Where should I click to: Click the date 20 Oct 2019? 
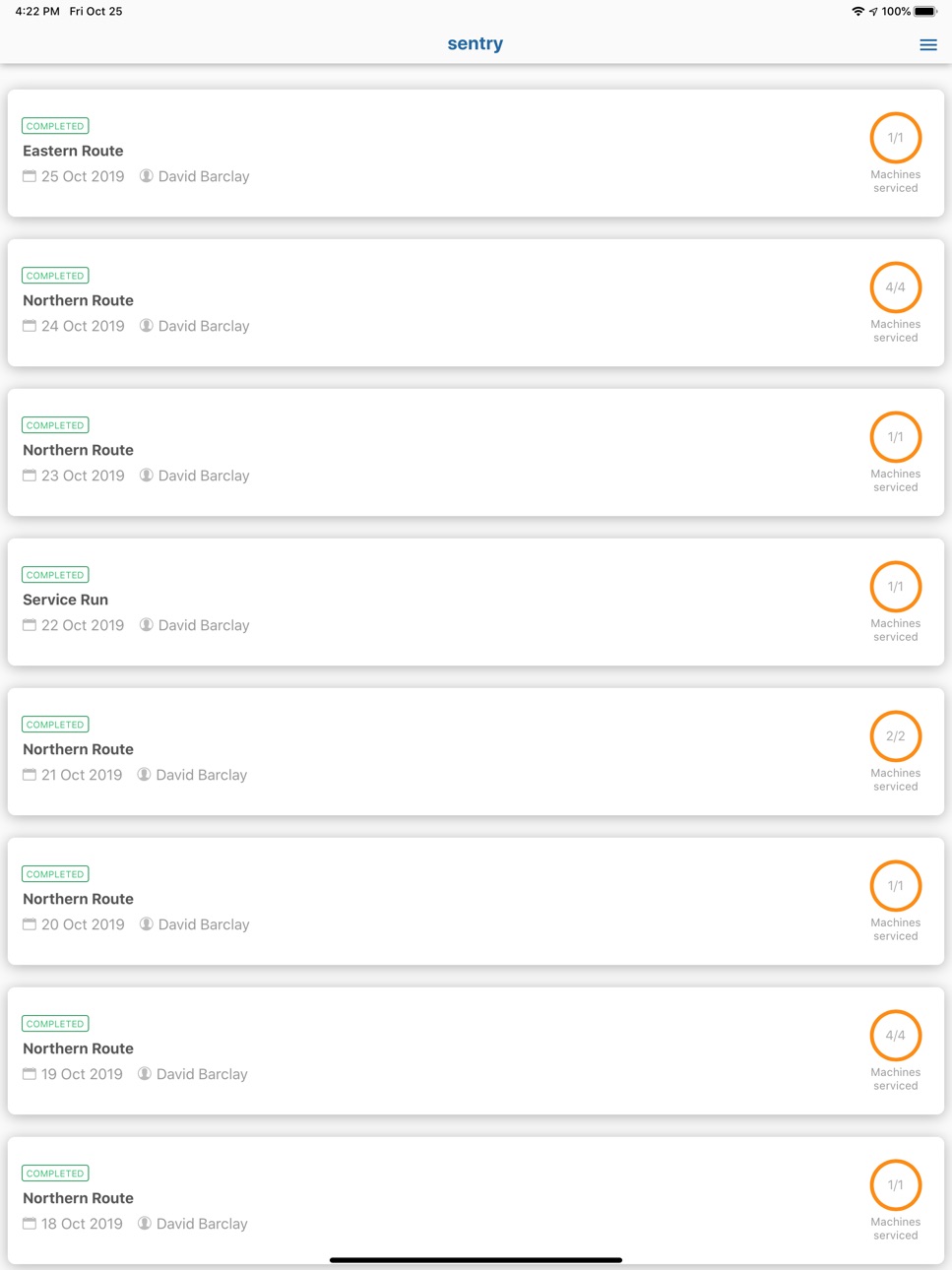point(83,924)
